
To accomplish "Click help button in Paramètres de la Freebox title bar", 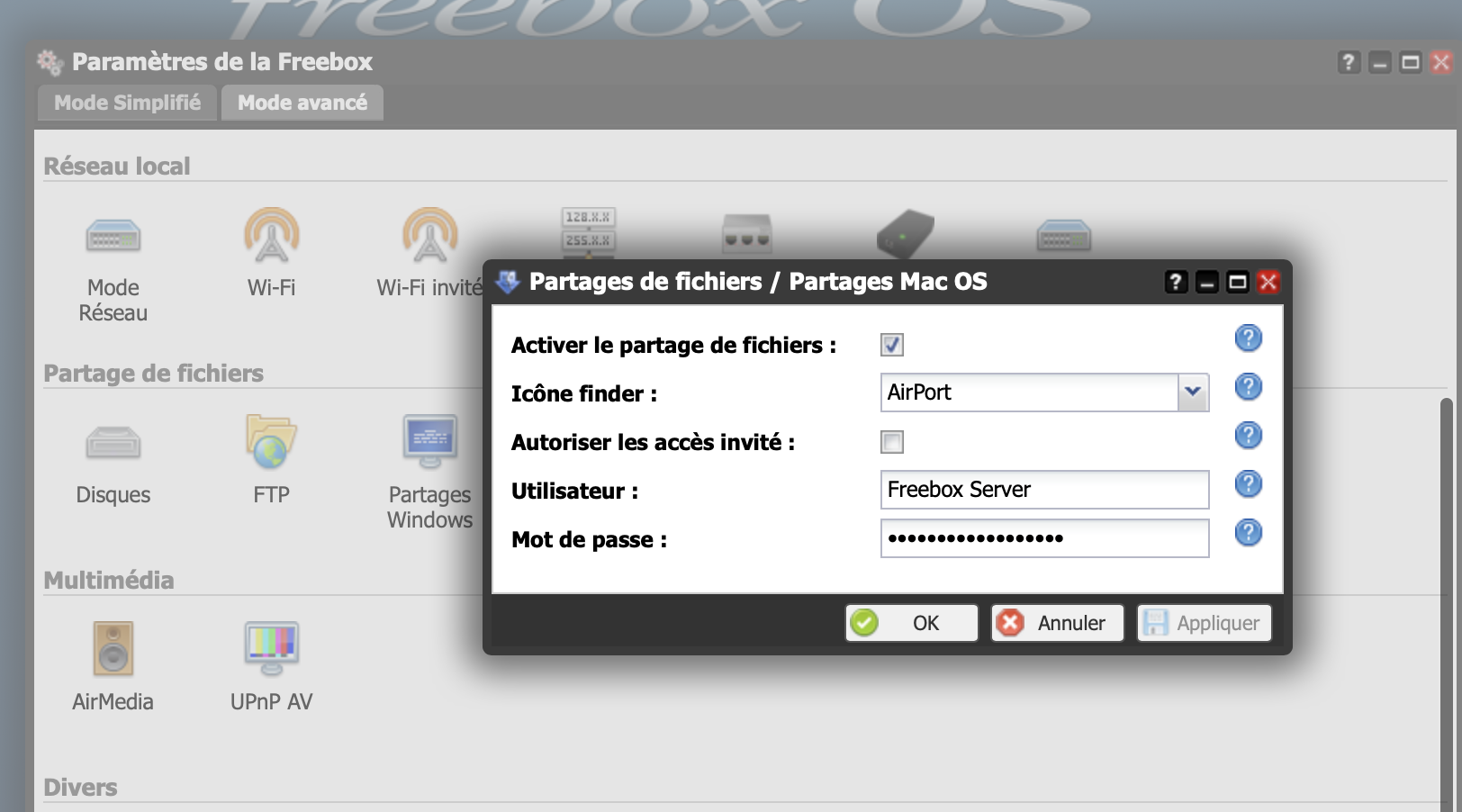I will (1349, 62).
